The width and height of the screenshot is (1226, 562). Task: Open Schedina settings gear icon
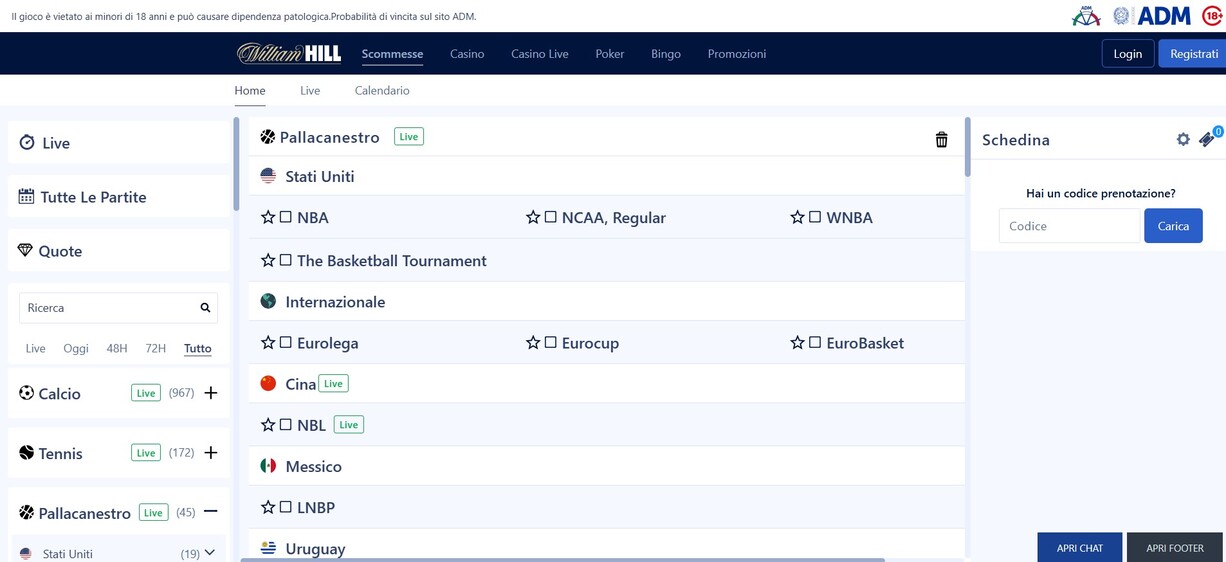(1183, 140)
